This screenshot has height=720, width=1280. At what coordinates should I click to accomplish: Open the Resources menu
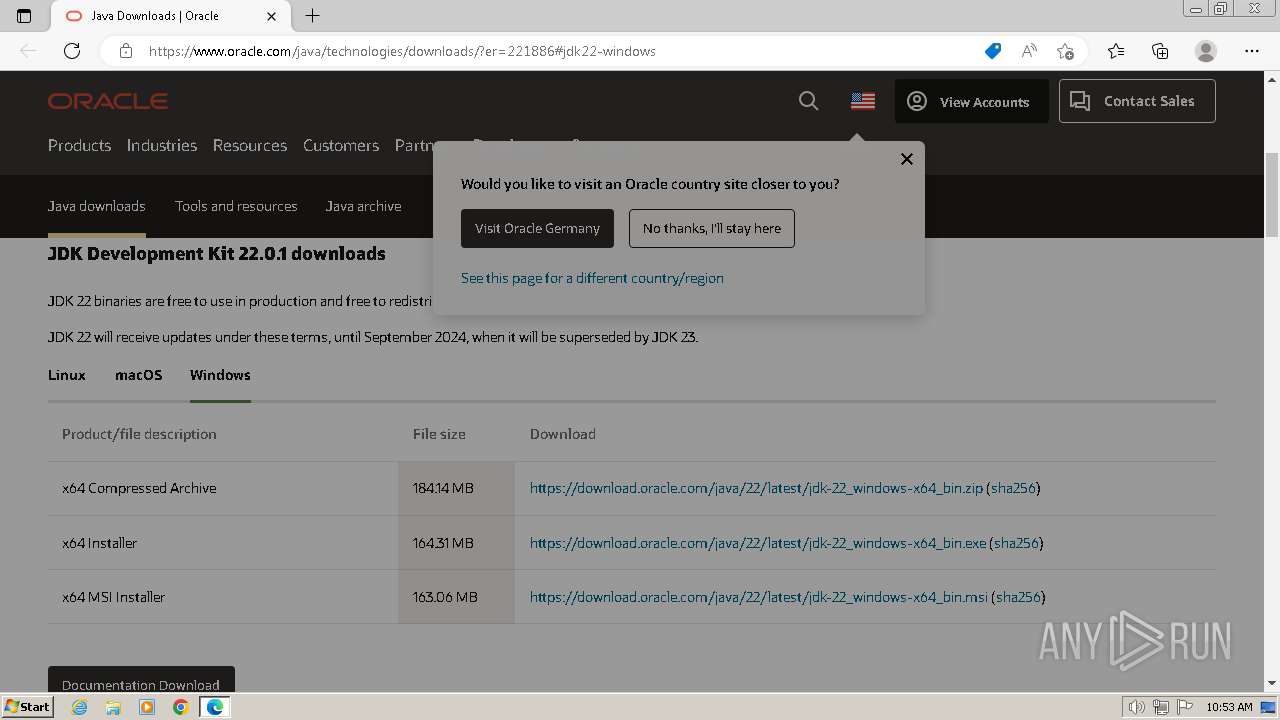coord(250,145)
